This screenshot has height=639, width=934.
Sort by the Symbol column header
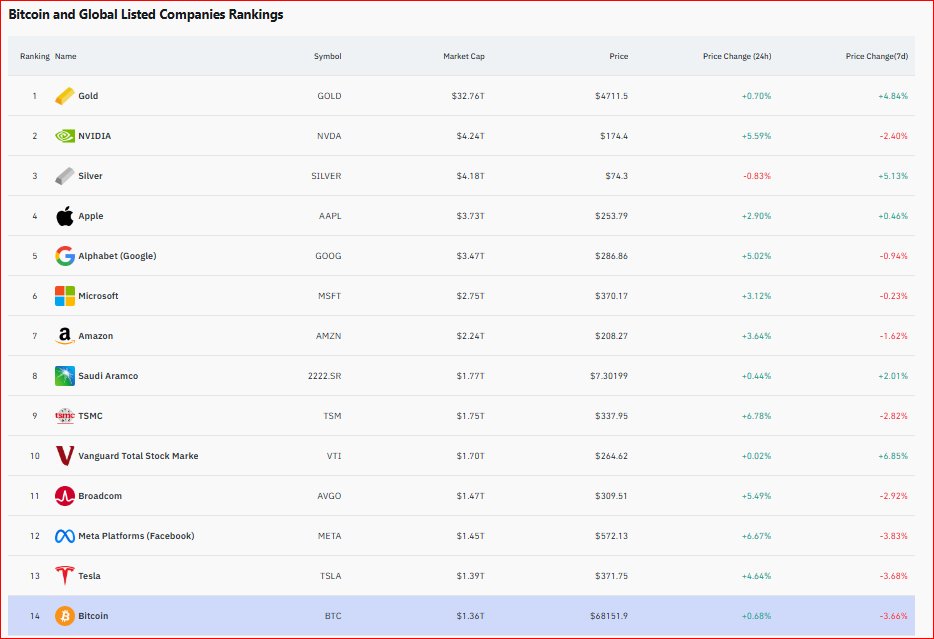328,56
